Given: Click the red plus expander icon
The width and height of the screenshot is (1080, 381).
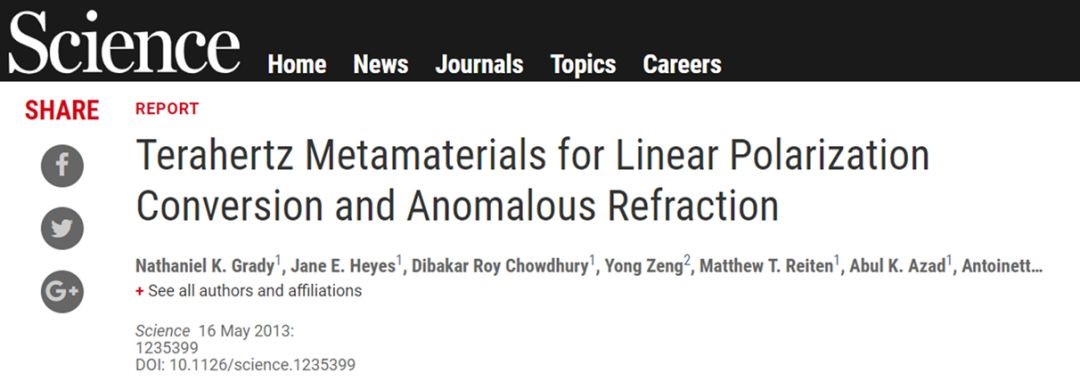Looking at the screenshot, I should (140, 291).
